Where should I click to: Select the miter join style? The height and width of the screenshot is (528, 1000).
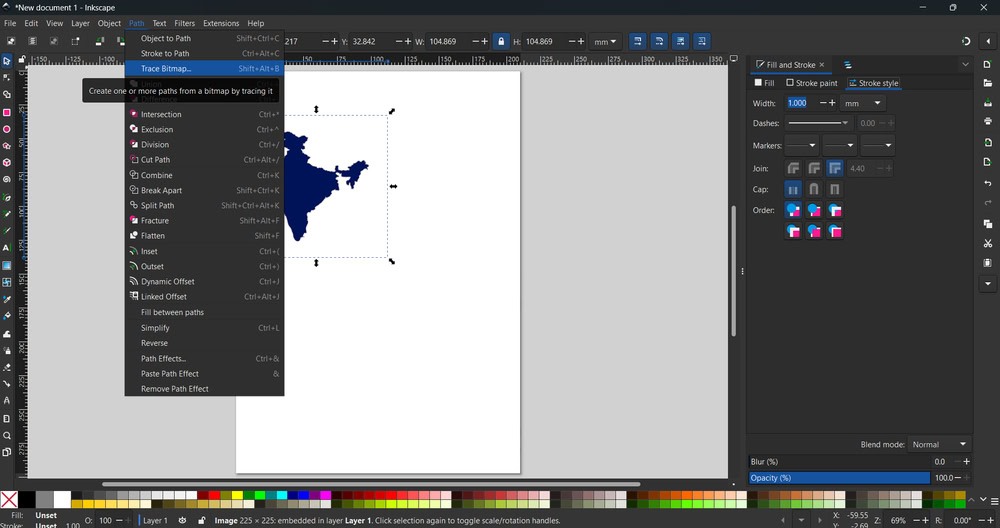pos(835,168)
